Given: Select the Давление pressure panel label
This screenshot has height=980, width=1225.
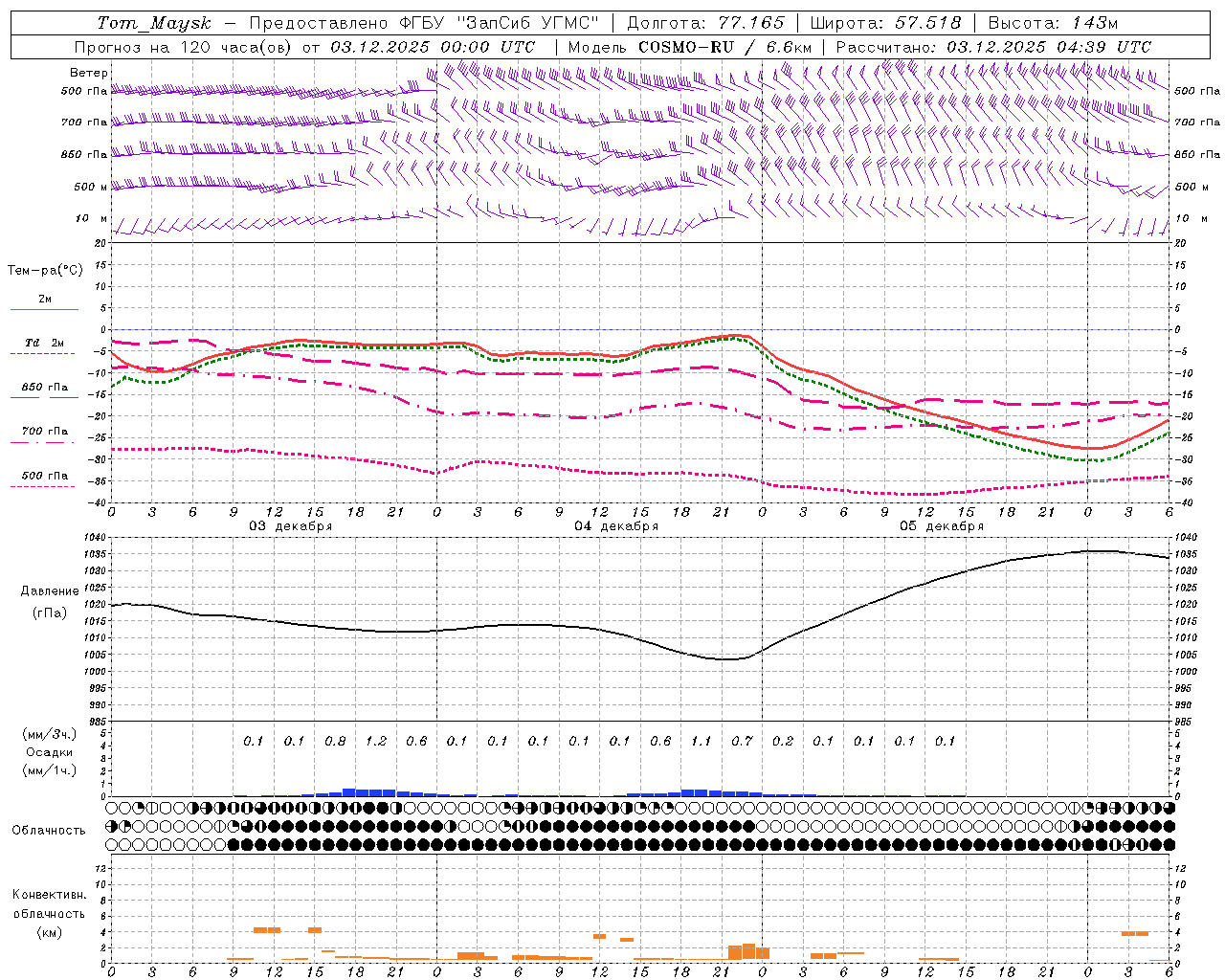Looking at the screenshot, I should point(50,591).
